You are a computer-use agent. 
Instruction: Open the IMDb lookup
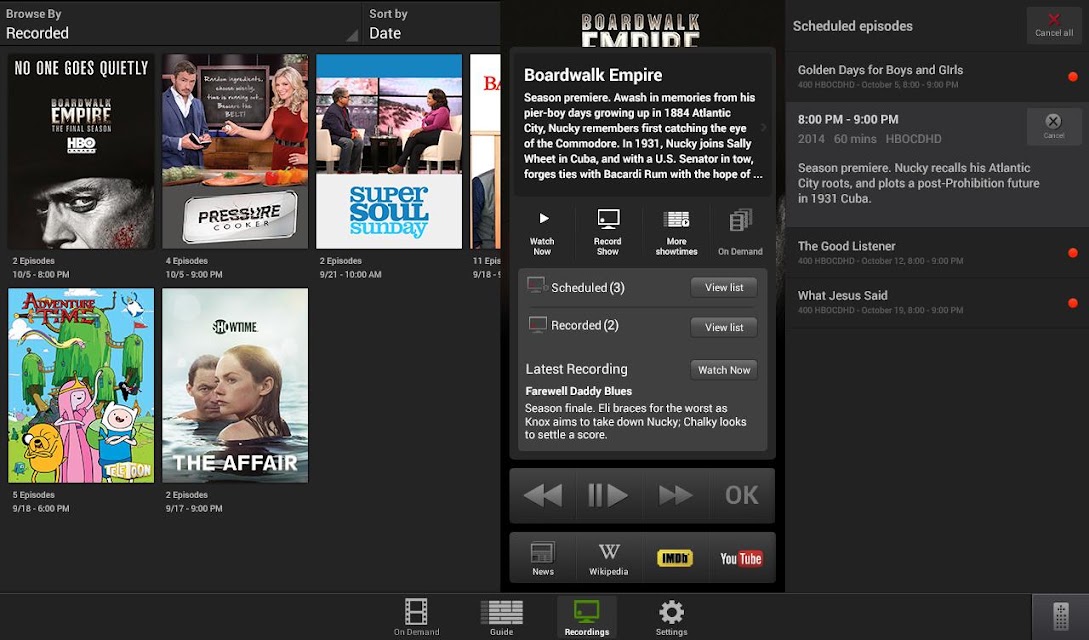(675, 557)
